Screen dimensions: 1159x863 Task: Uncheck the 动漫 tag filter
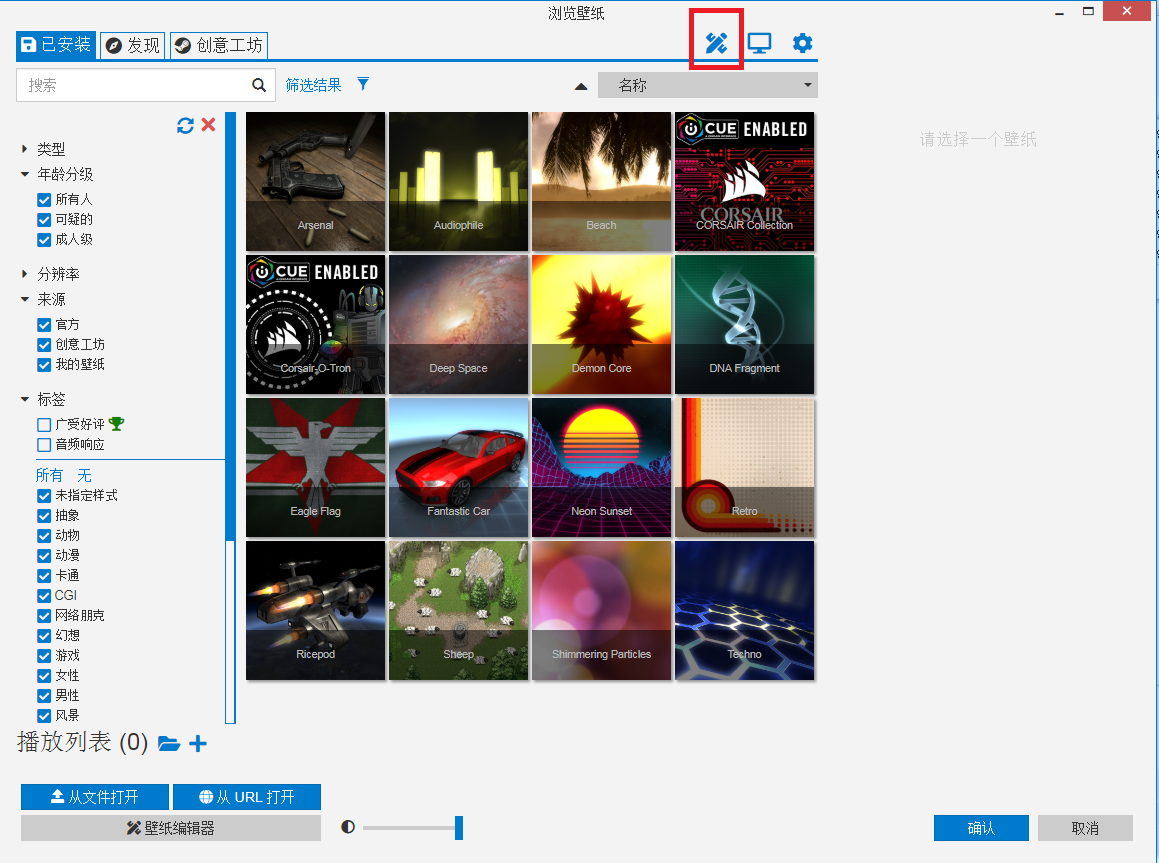(x=42, y=554)
